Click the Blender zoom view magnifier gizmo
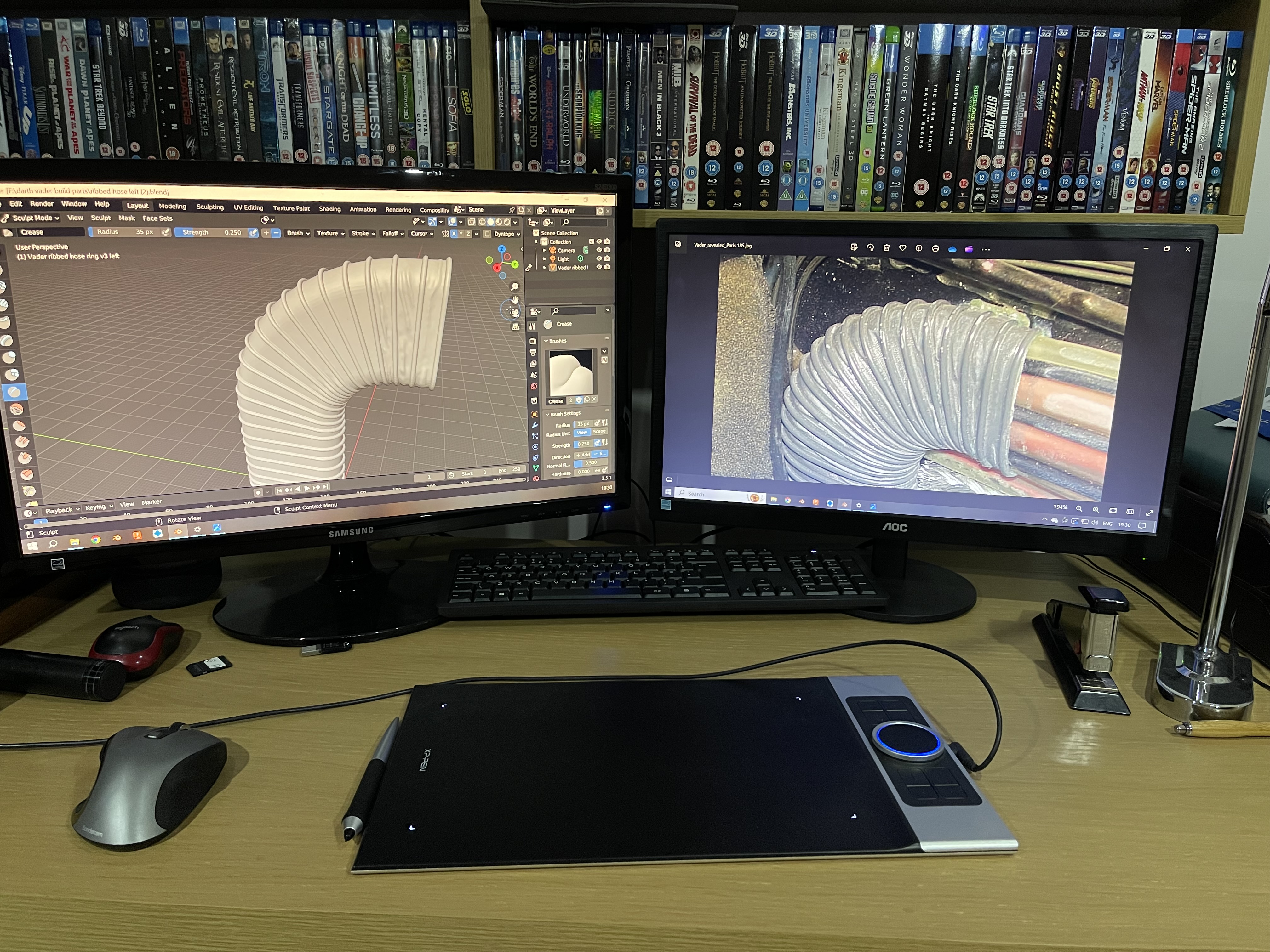Screen dimensions: 1270x952 pos(514,286)
